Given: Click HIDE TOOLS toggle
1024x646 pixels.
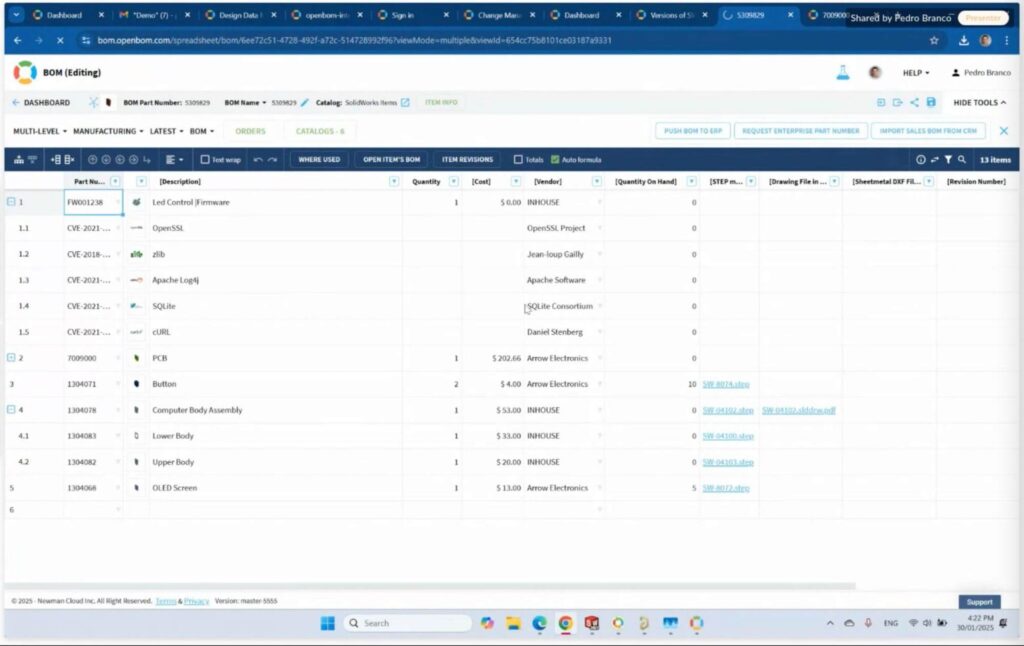Looking at the screenshot, I should coord(980,103).
